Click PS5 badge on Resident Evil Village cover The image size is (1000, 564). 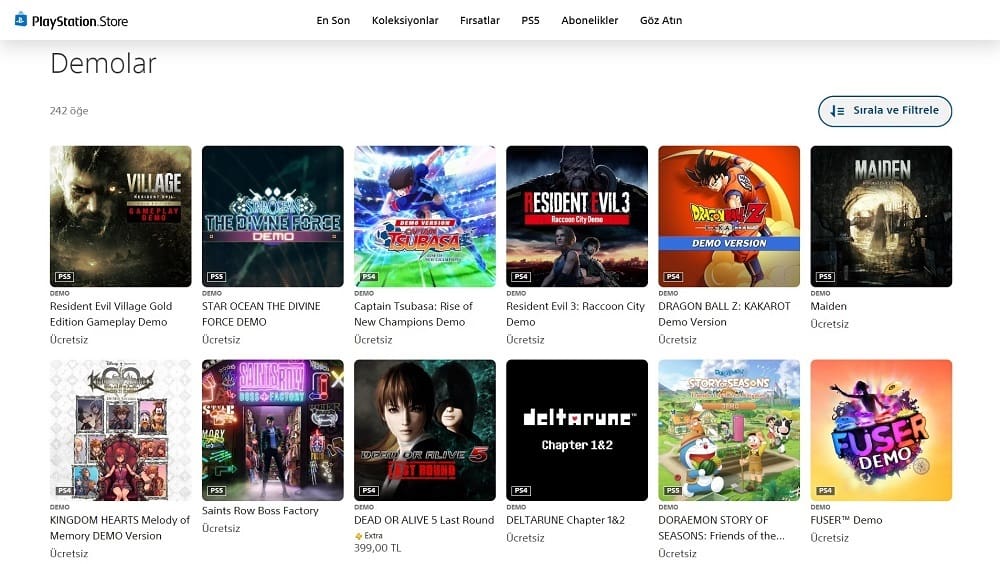[64, 276]
